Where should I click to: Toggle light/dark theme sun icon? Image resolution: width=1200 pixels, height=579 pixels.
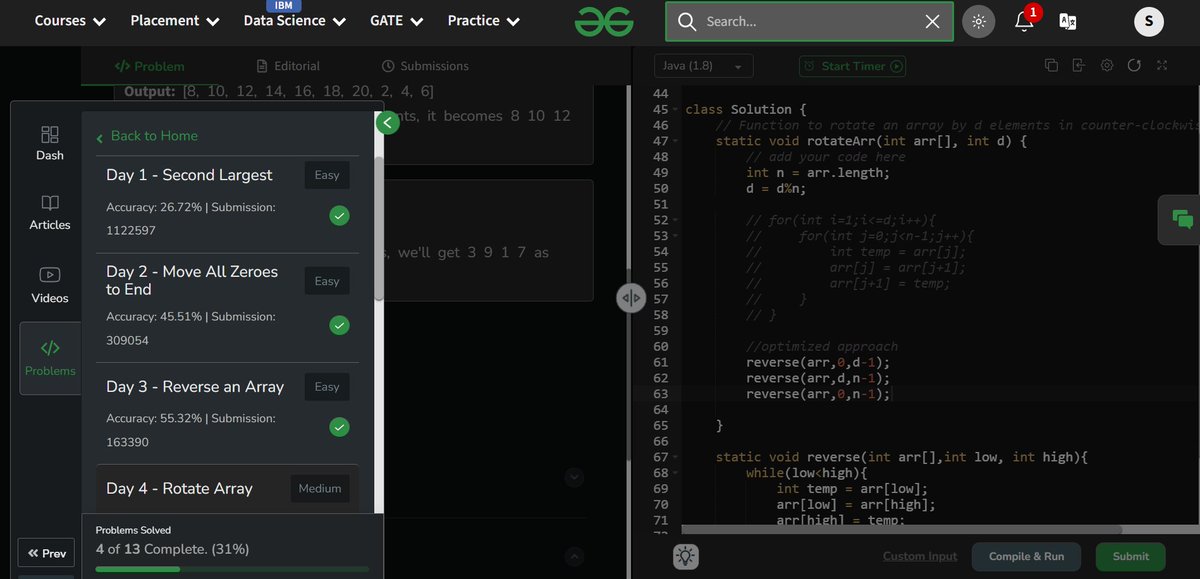979,21
